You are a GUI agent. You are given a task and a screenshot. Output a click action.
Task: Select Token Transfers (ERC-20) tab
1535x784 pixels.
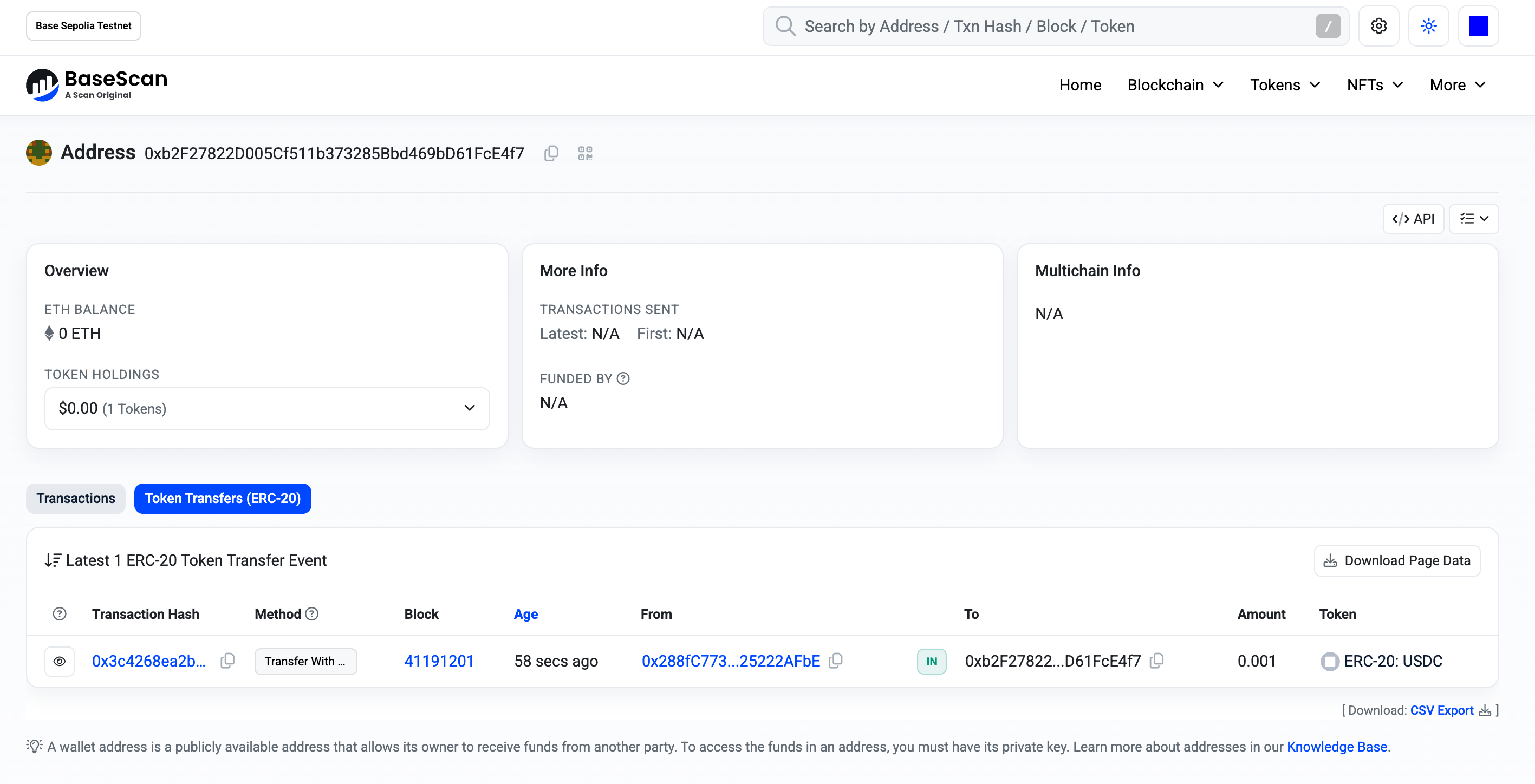(222, 498)
